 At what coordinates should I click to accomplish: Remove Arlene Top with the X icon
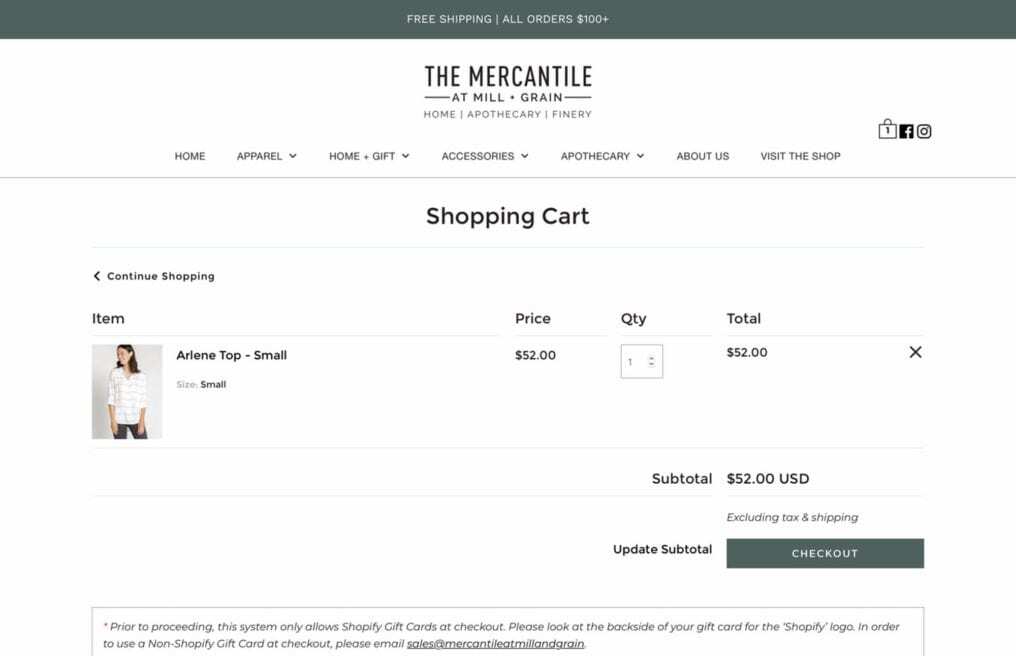(x=915, y=352)
